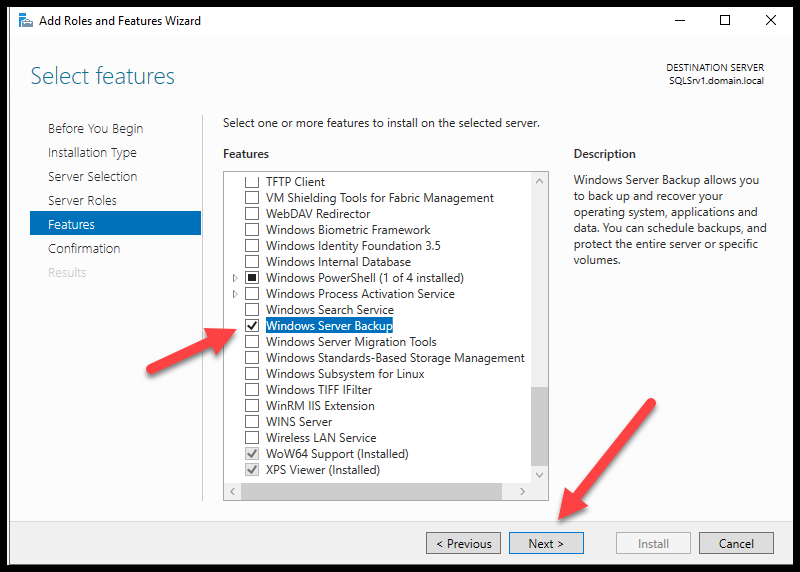Click the left arrow of horizontal scrollbar
The height and width of the screenshot is (572, 800).
click(x=233, y=491)
